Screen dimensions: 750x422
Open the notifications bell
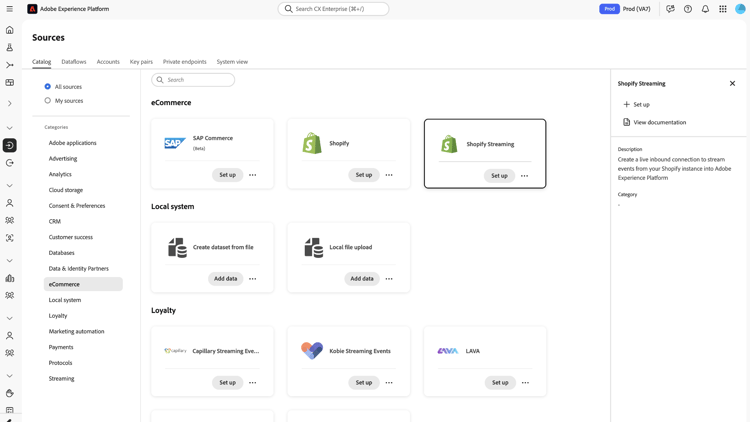(705, 9)
